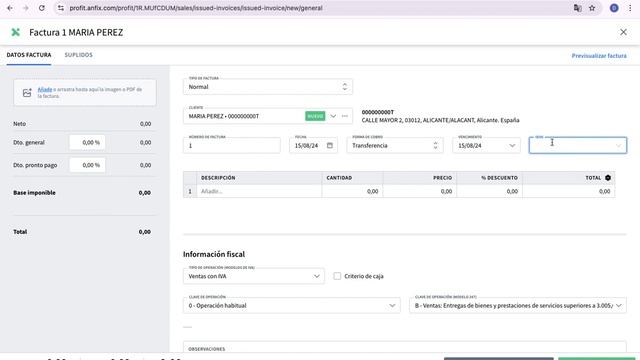Click row number 1 in lines table

tap(190, 191)
